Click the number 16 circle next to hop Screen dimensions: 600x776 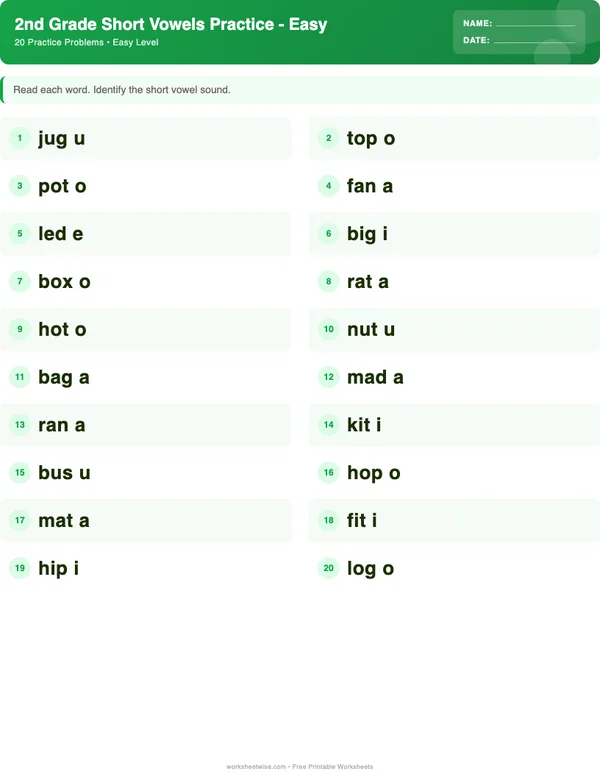coord(328,472)
